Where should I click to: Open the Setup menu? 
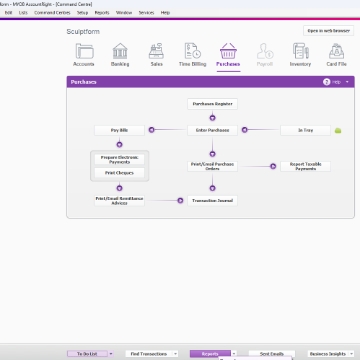click(x=82, y=13)
